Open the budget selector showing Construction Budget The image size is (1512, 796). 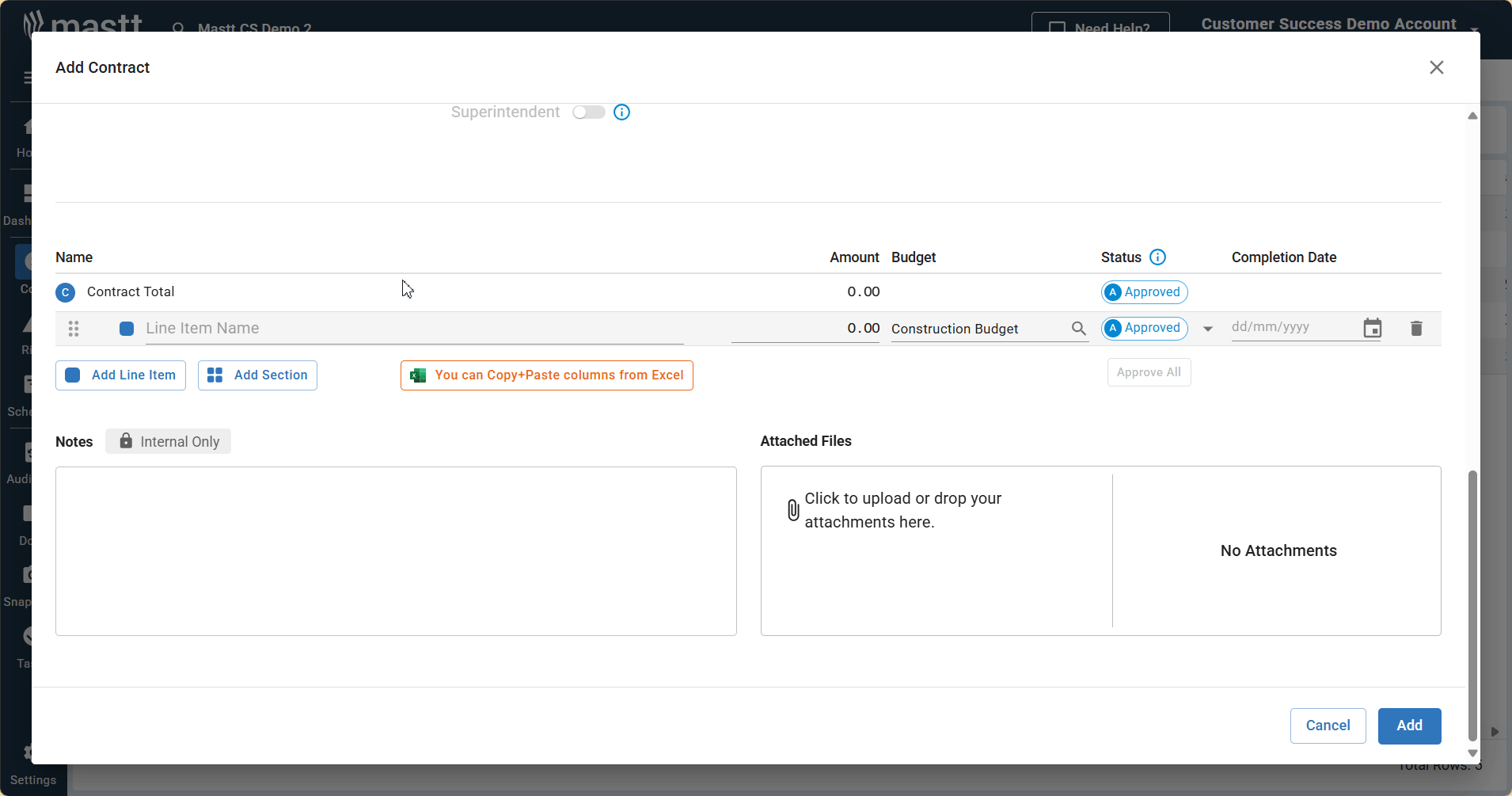click(982, 328)
